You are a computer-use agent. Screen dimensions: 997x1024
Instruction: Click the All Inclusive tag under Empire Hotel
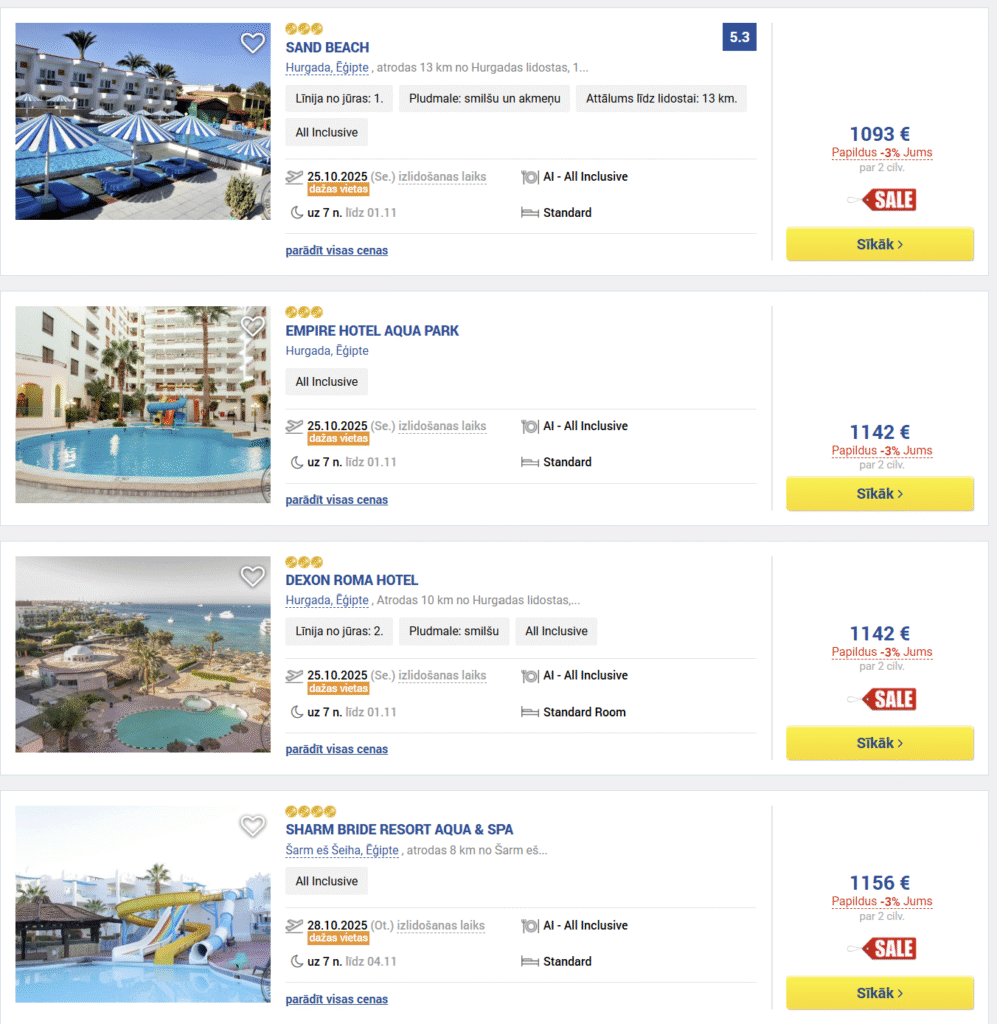pos(326,382)
